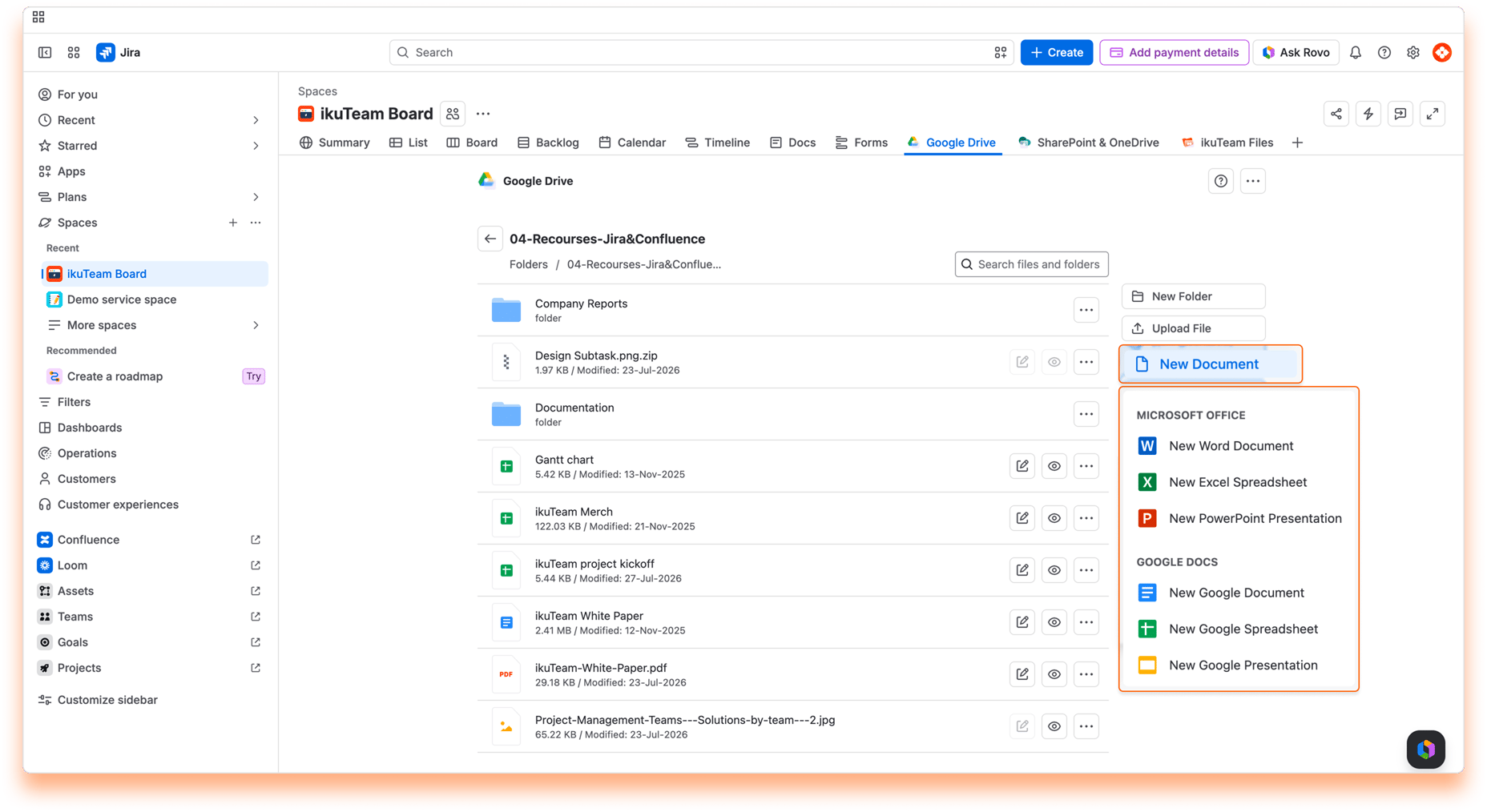The height and width of the screenshot is (812, 1487).
Task: Collapse the sidebar panel icon
Action: (45, 53)
